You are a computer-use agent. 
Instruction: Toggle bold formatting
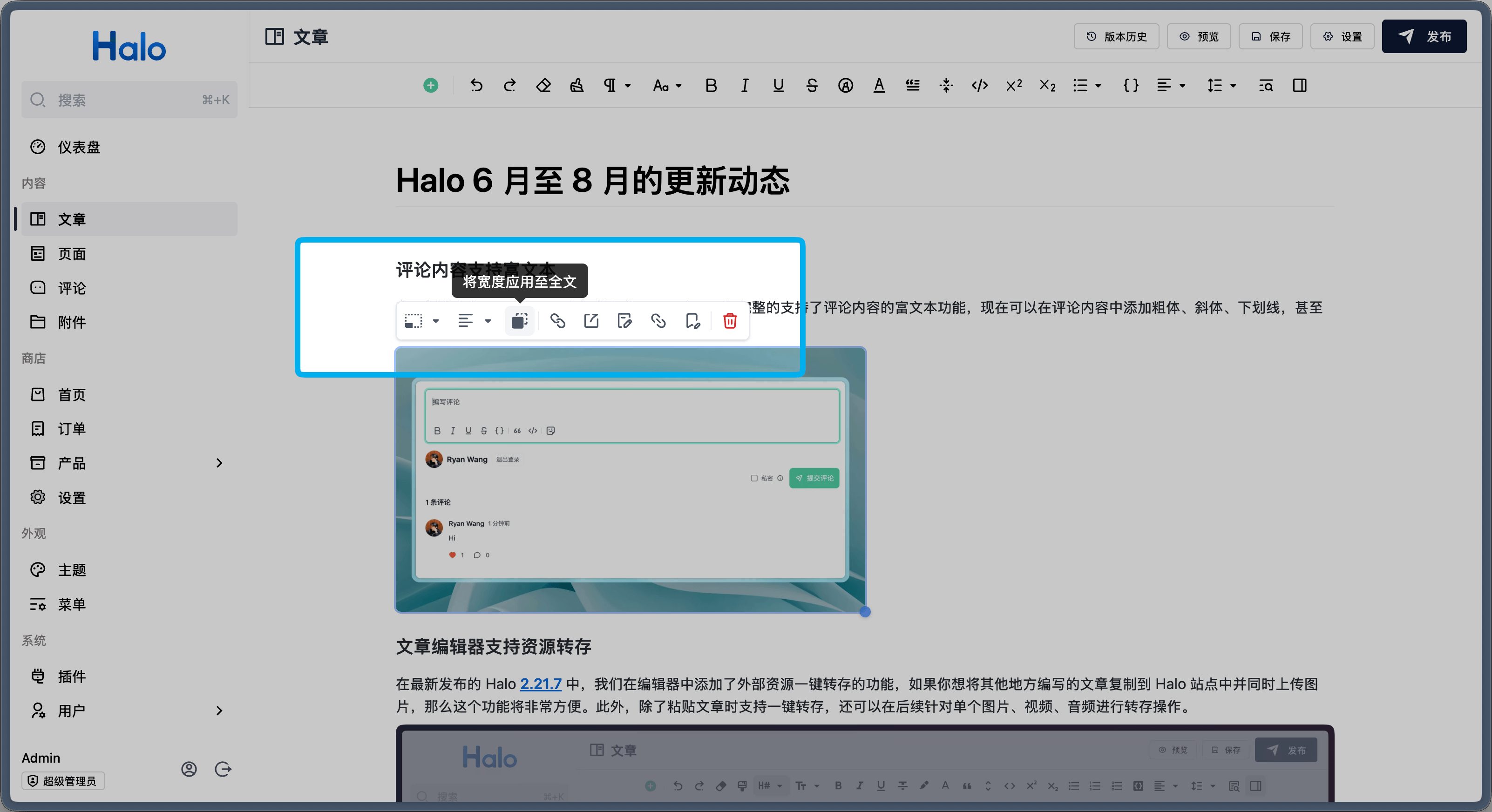pyautogui.click(x=711, y=86)
